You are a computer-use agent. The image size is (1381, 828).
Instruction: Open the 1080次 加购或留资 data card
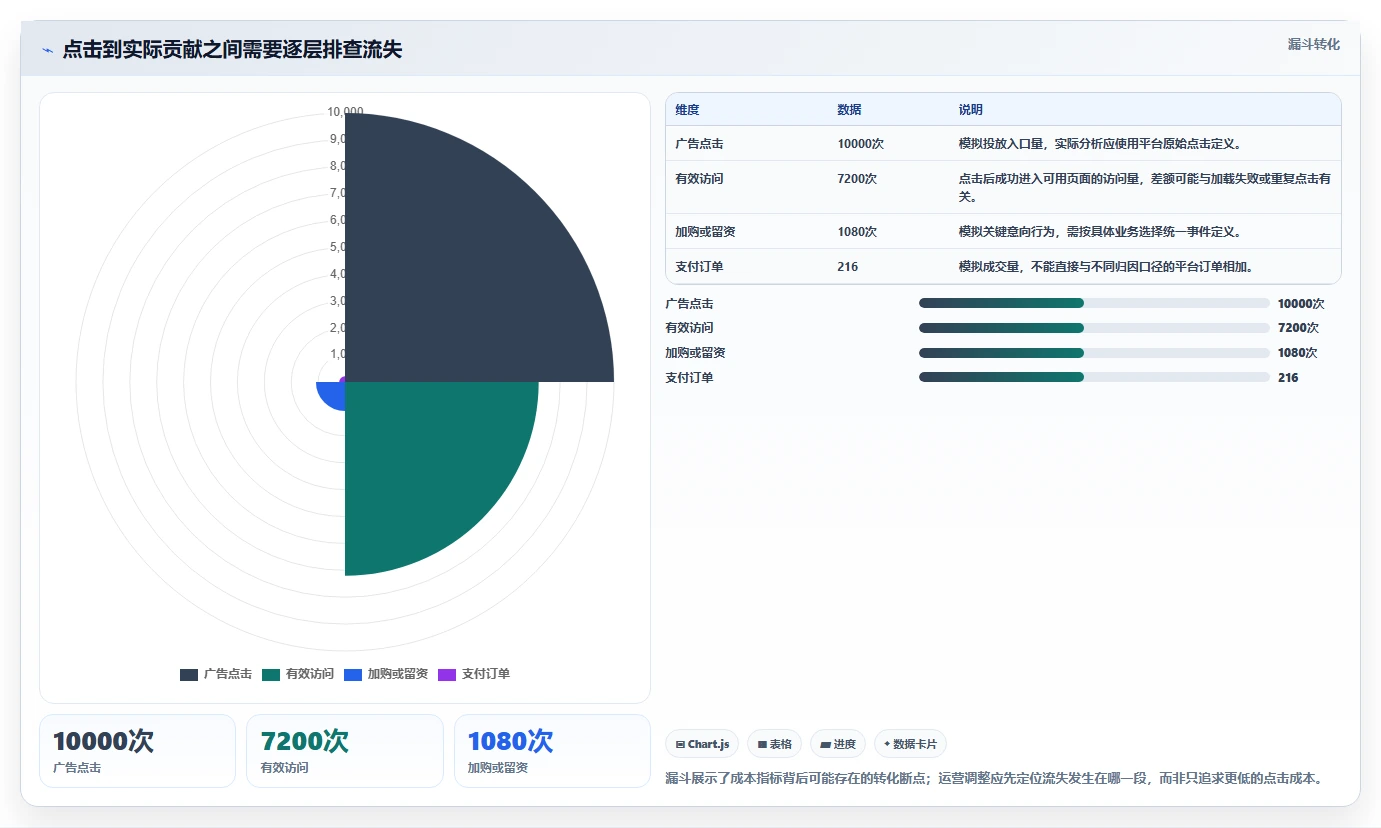point(552,751)
